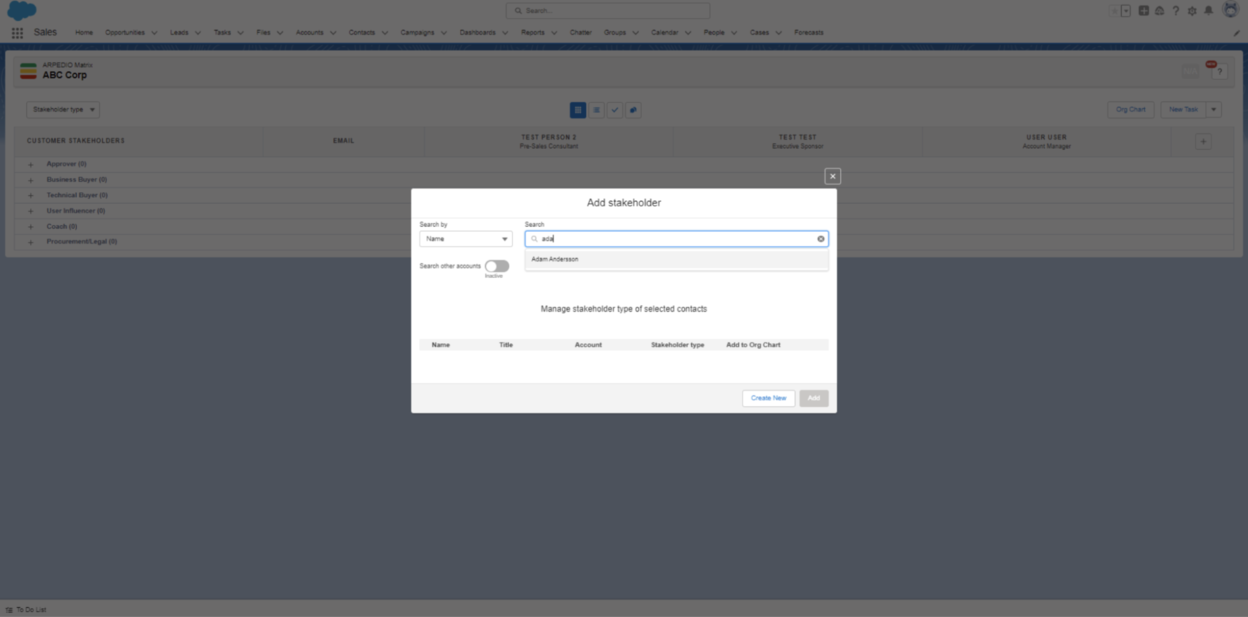Click the ARPEDIO Matrix striped logo icon
1248x617 pixels.
pyautogui.click(x=29, y=71)
